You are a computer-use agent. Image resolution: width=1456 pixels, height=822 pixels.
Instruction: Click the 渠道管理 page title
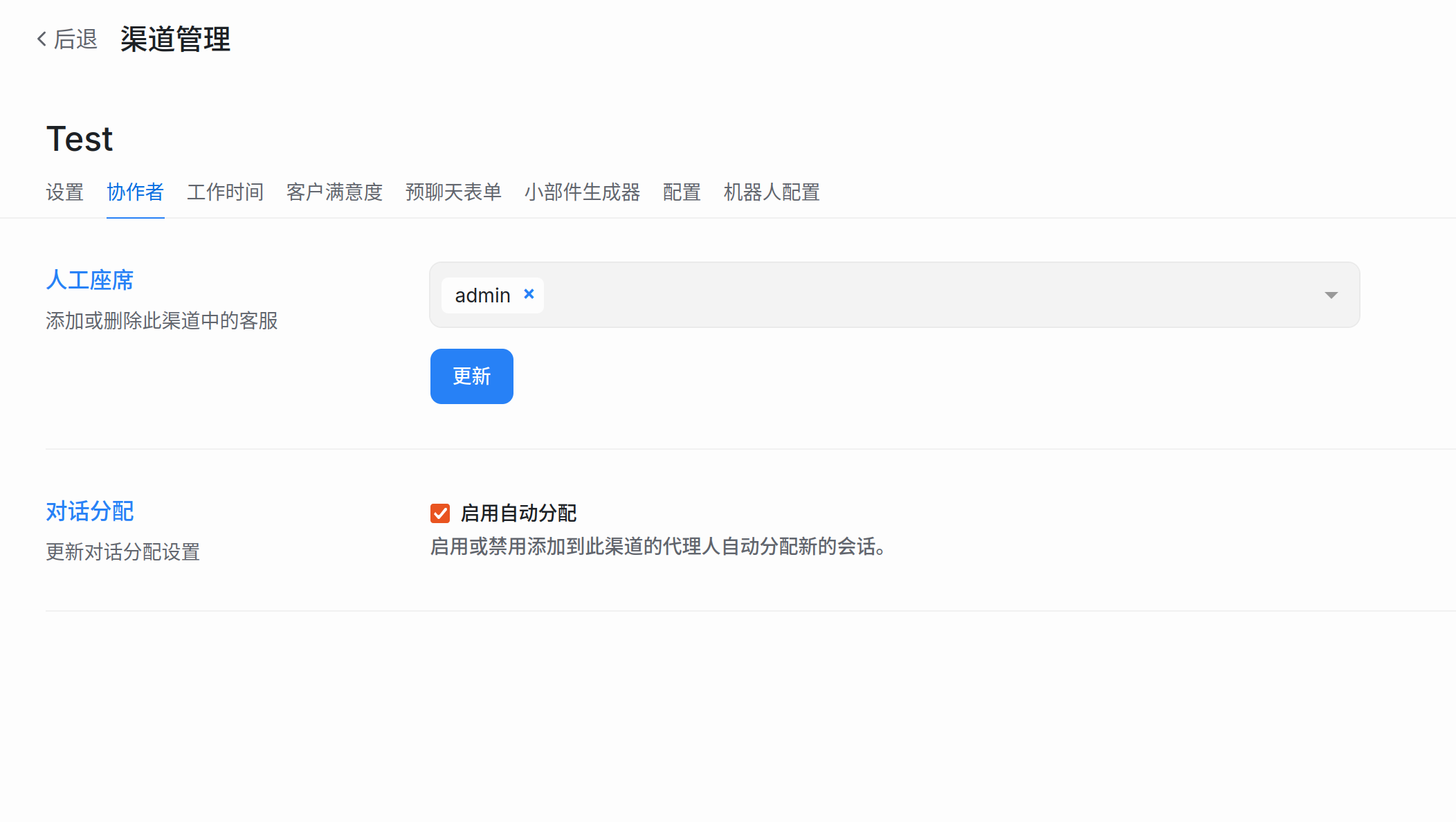(x=175, y=39)
